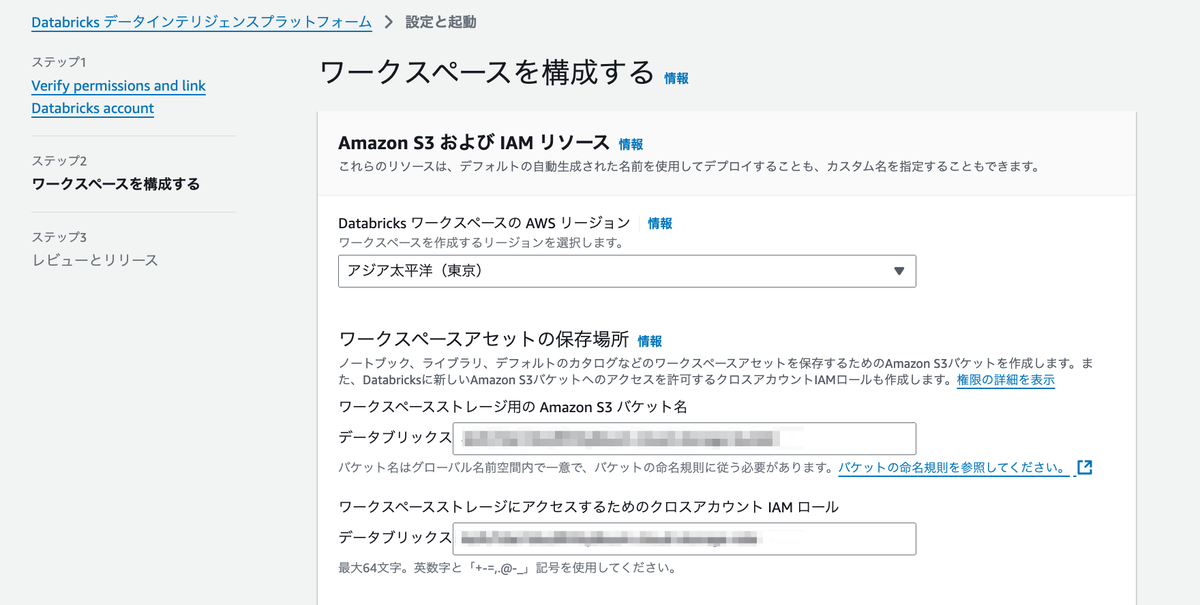
Task: Click the external link icon after 命名規則 link
Action: click(1084, 467)
